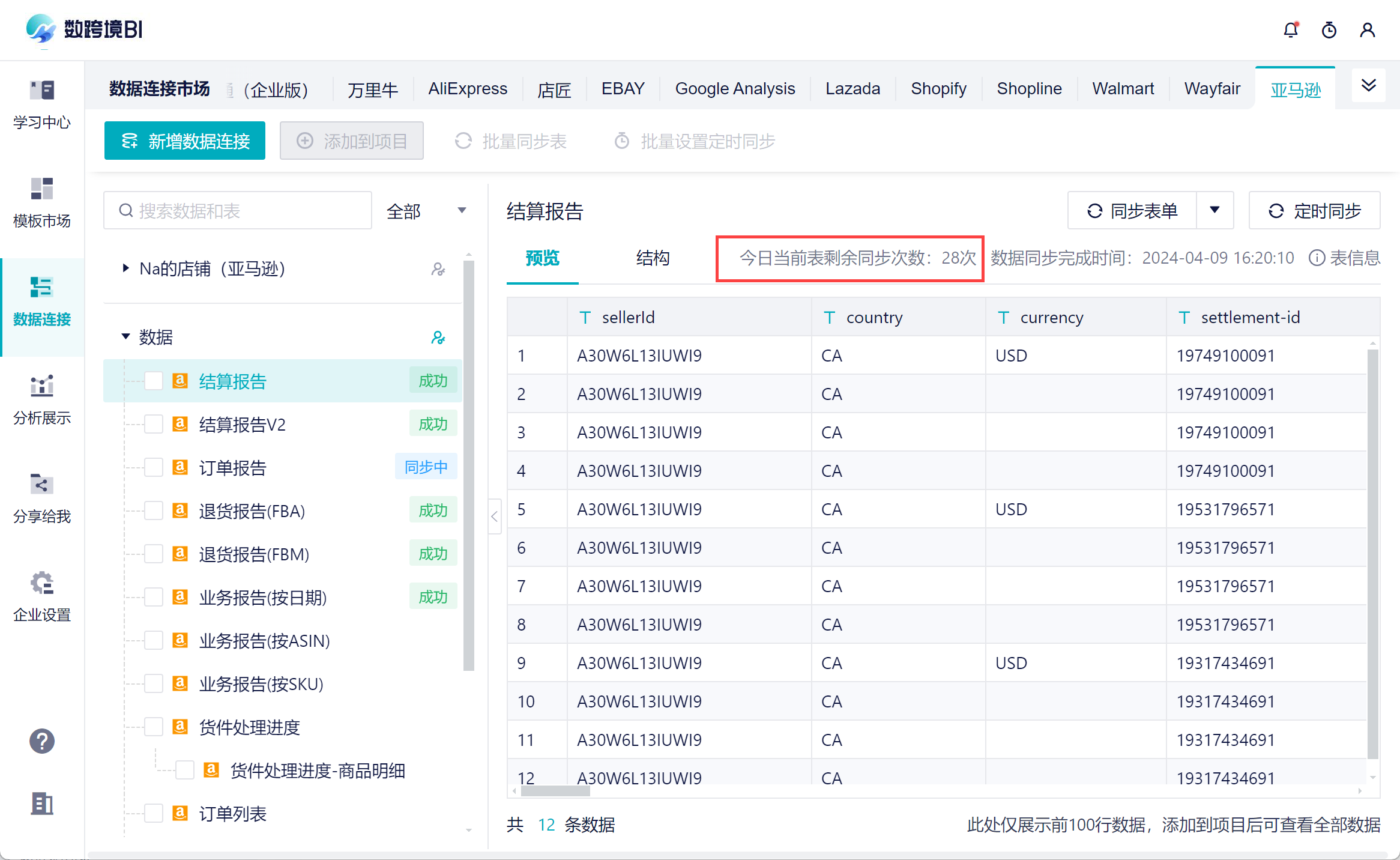1400x860 pixels.
Task: Click user share icon beside 数据 folder
Action: pos(438,338)
